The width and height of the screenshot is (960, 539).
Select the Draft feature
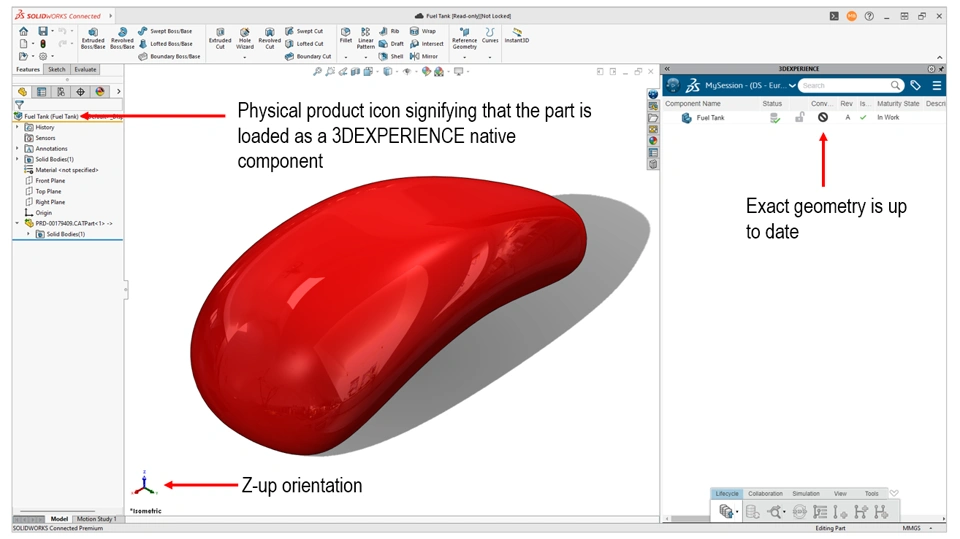[391, 43]
